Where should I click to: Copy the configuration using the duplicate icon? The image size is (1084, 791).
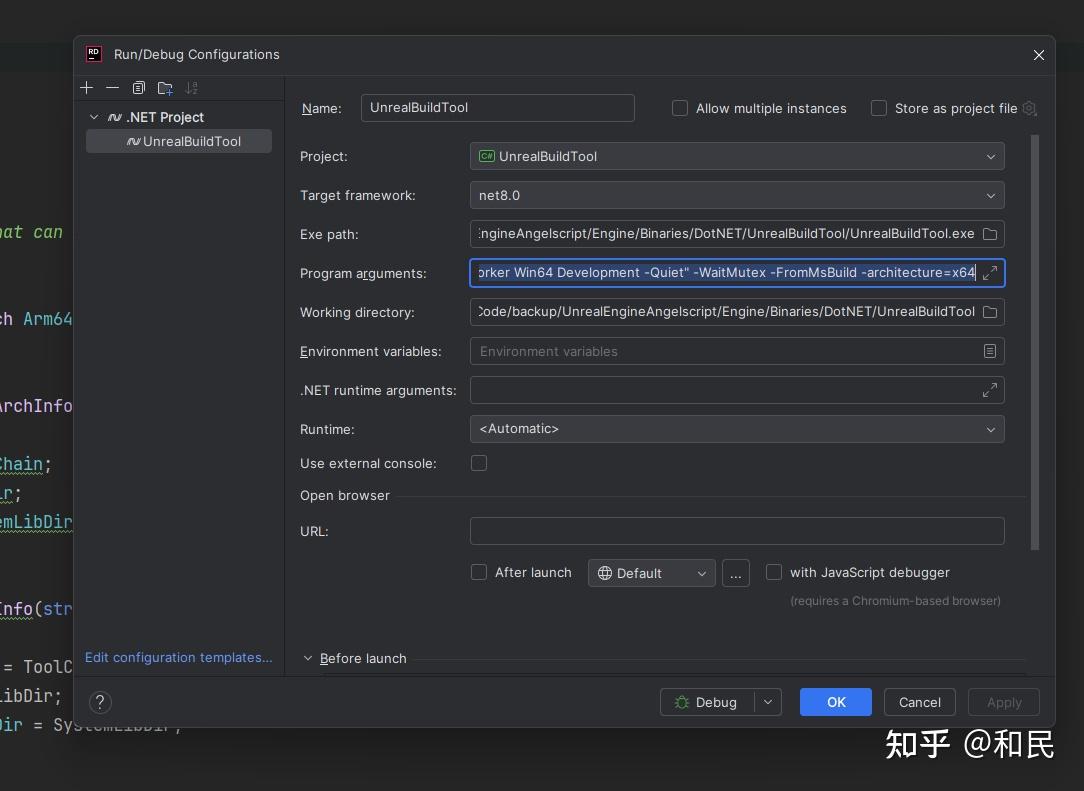click(138, 88)
